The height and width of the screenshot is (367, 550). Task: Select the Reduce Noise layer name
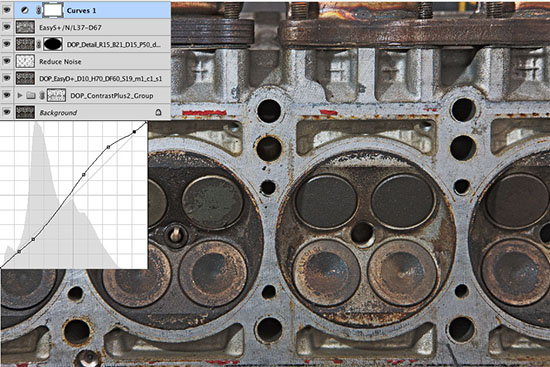coord(60,62)
